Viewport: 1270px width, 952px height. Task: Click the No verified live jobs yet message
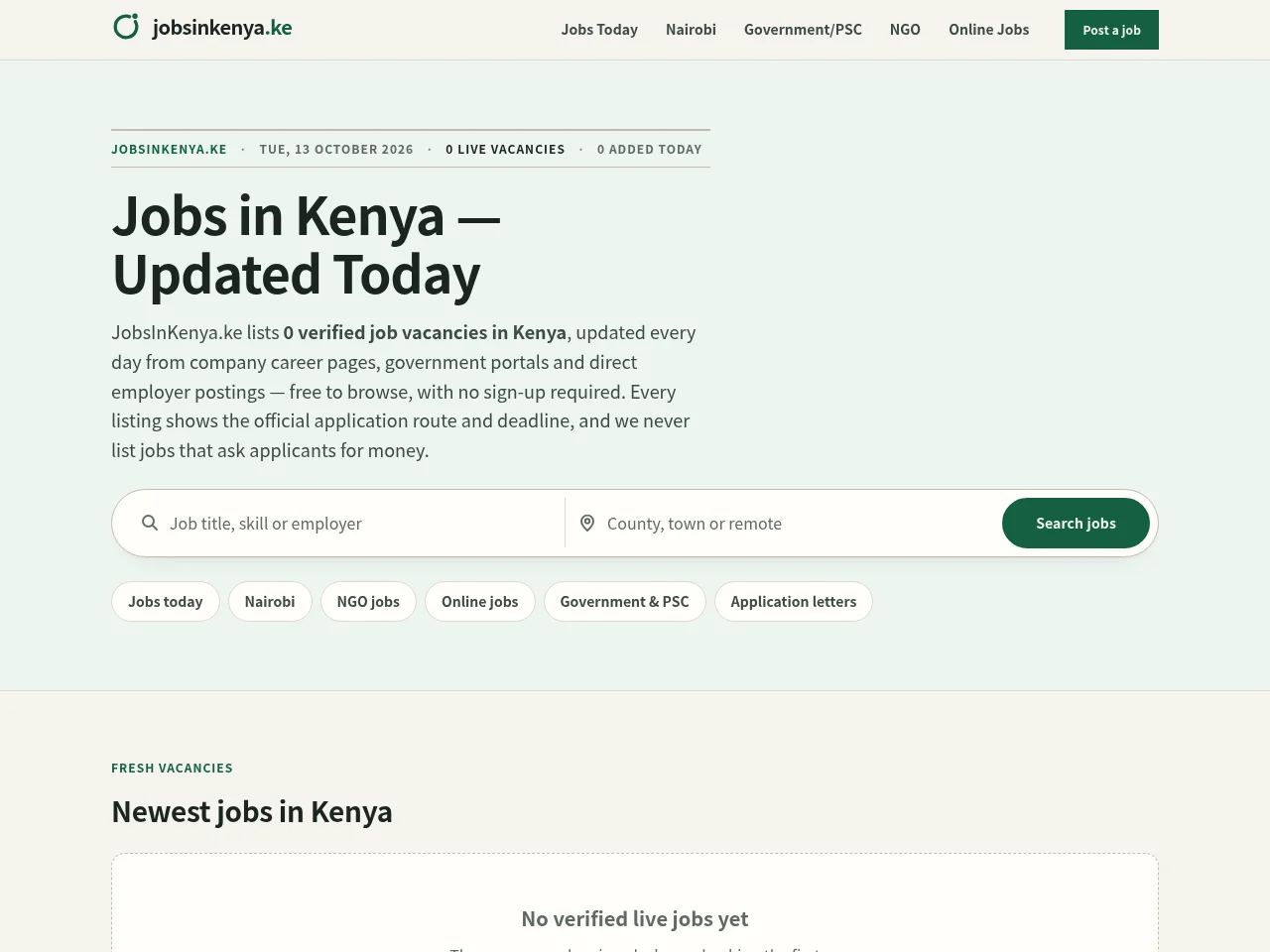pyautogui.click(x=635, y=918)
